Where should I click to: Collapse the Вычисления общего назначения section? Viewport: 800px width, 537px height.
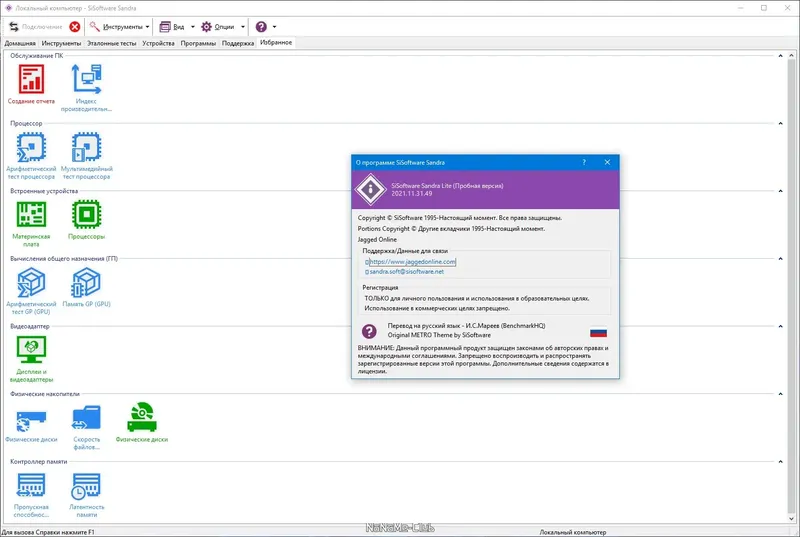780,259
